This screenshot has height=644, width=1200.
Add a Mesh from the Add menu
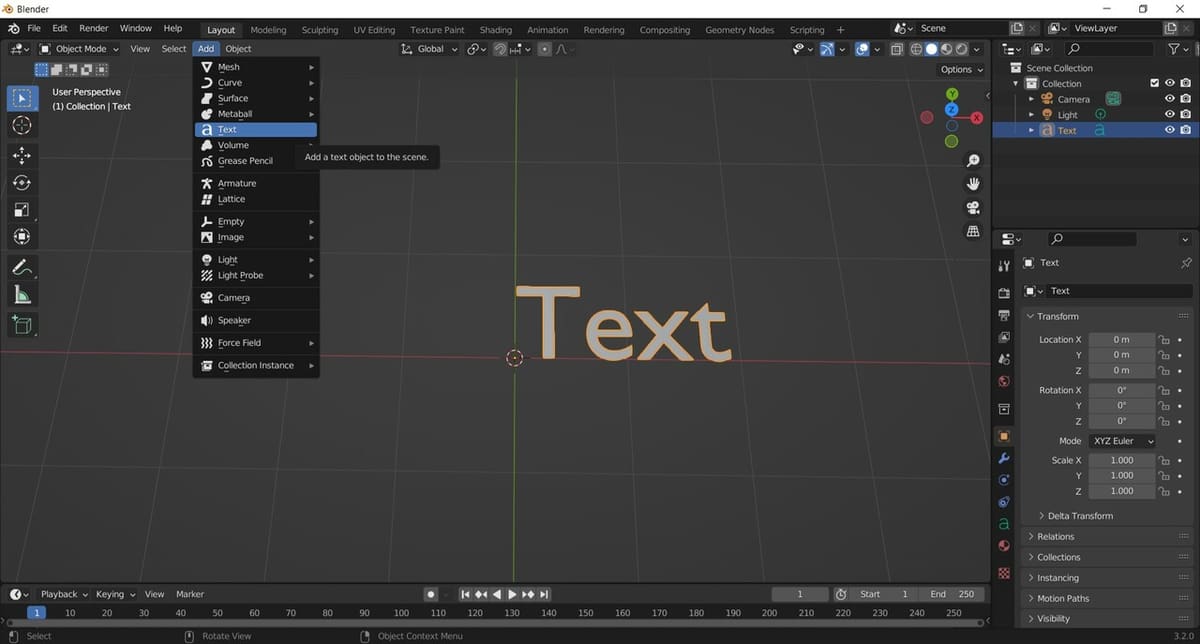click(256, 67)
